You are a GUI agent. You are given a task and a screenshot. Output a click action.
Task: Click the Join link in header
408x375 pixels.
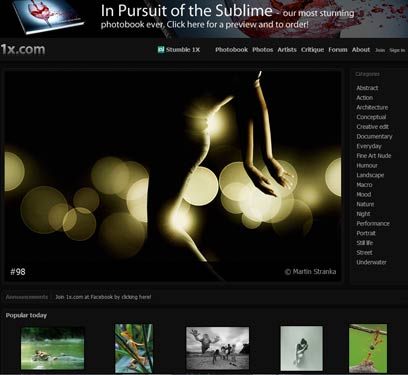point(380,50)
